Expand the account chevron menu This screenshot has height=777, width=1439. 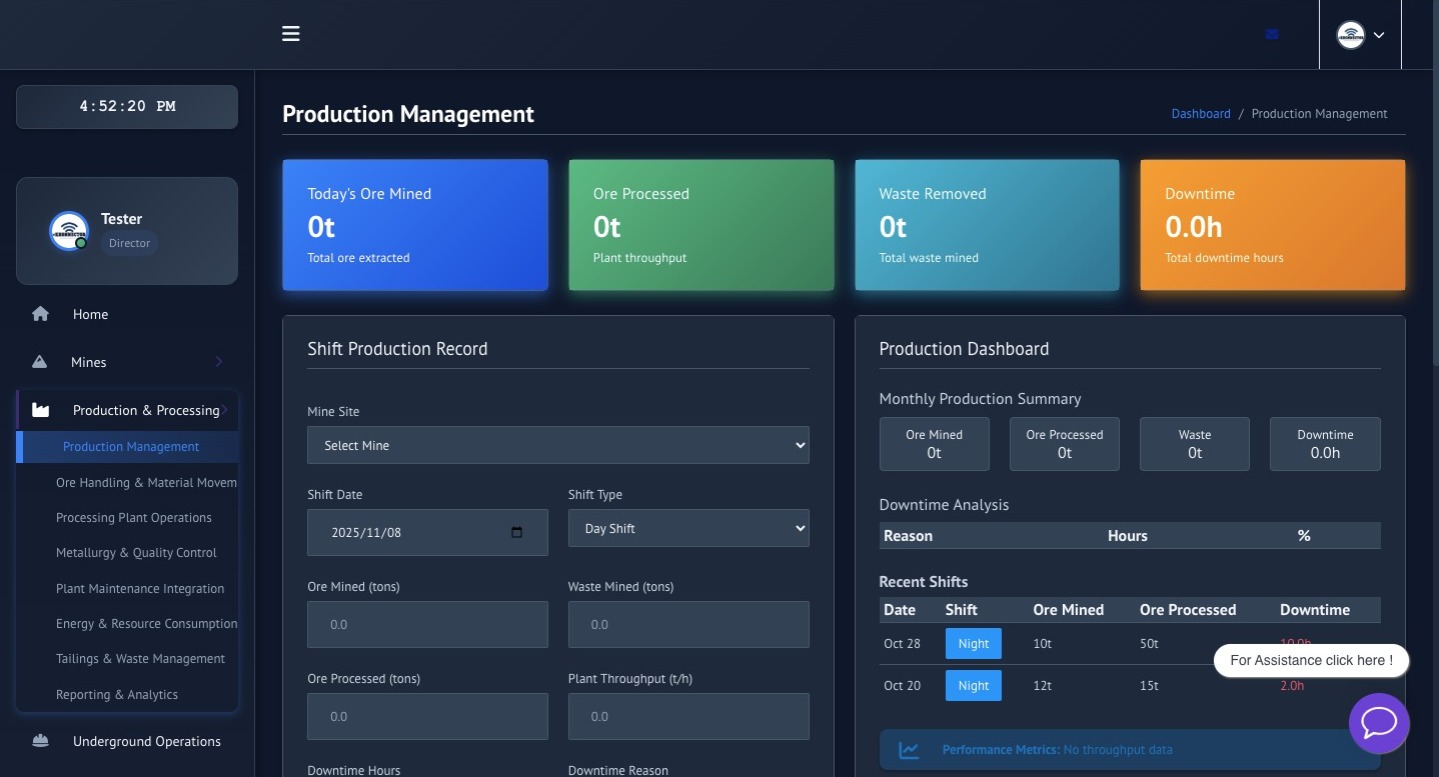pyautogui.click(x=1377, y=34)
